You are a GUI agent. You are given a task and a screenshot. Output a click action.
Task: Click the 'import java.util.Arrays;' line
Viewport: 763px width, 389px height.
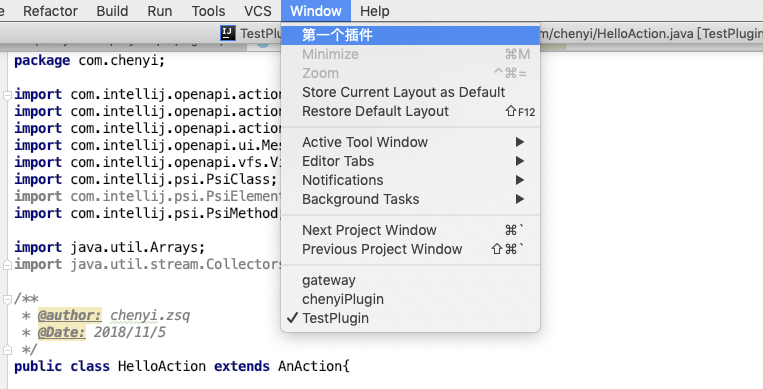(109, 247)
